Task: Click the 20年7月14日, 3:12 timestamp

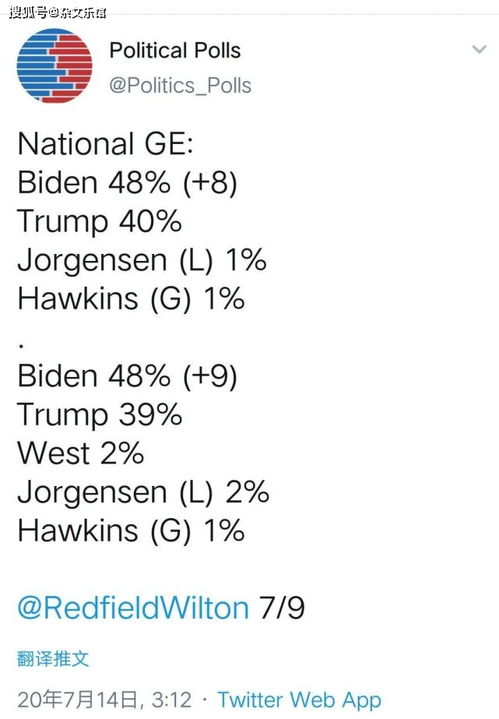Action: (x=105, y=700)
